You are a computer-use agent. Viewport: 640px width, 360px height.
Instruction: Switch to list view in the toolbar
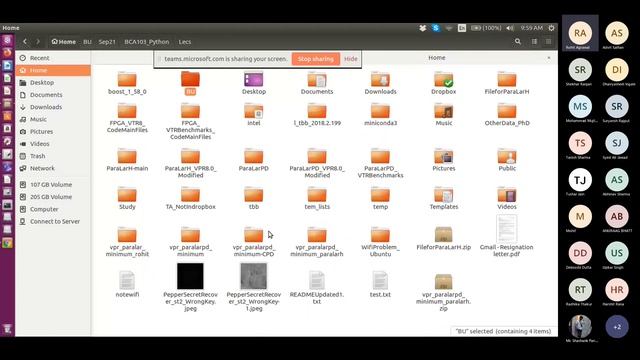(534, 41)
